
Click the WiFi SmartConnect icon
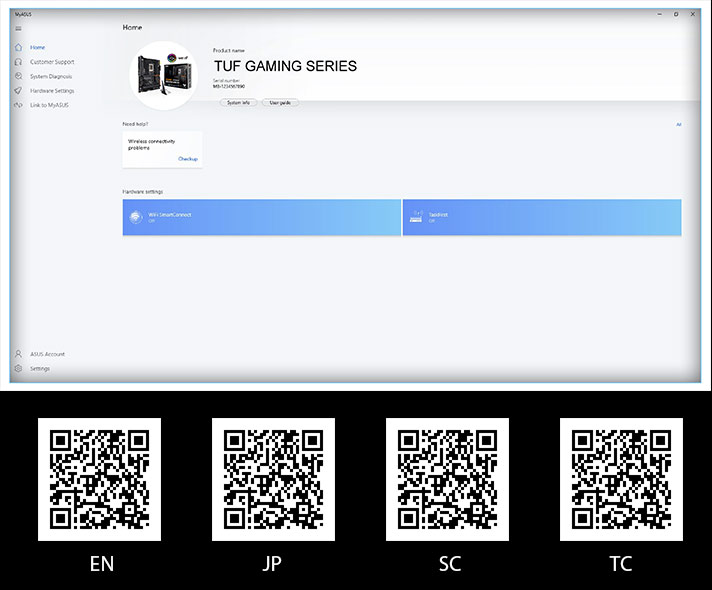(x=135, y=217)
